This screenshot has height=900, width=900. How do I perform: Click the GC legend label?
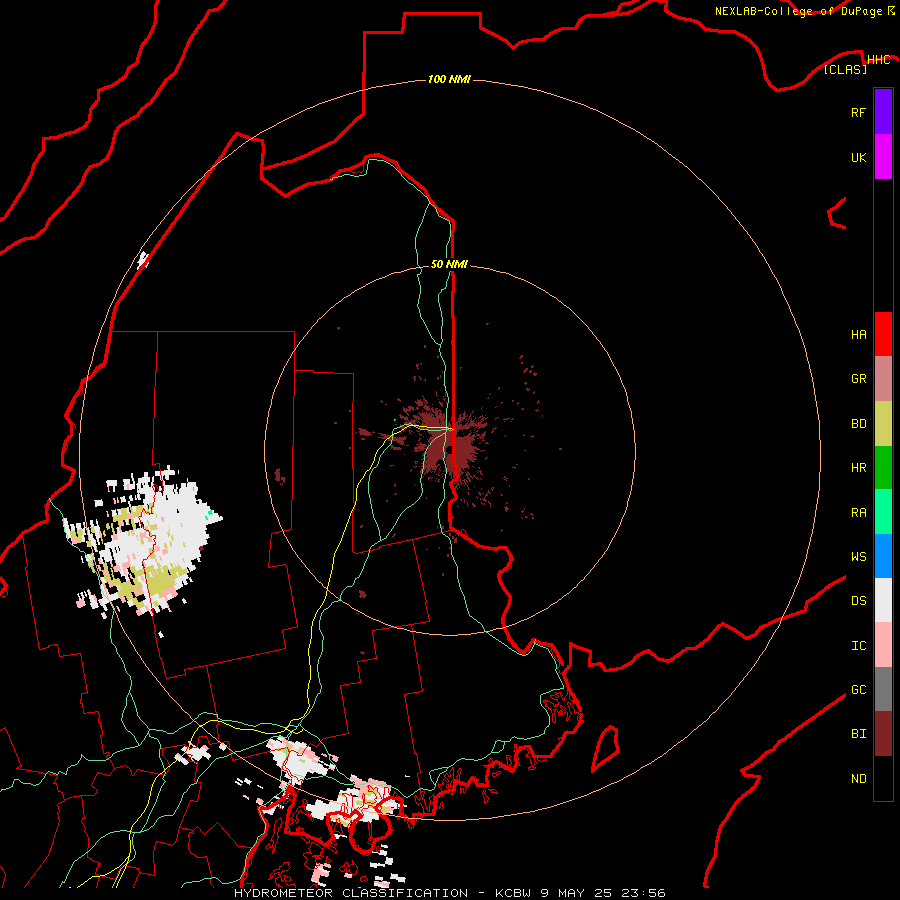858,690
